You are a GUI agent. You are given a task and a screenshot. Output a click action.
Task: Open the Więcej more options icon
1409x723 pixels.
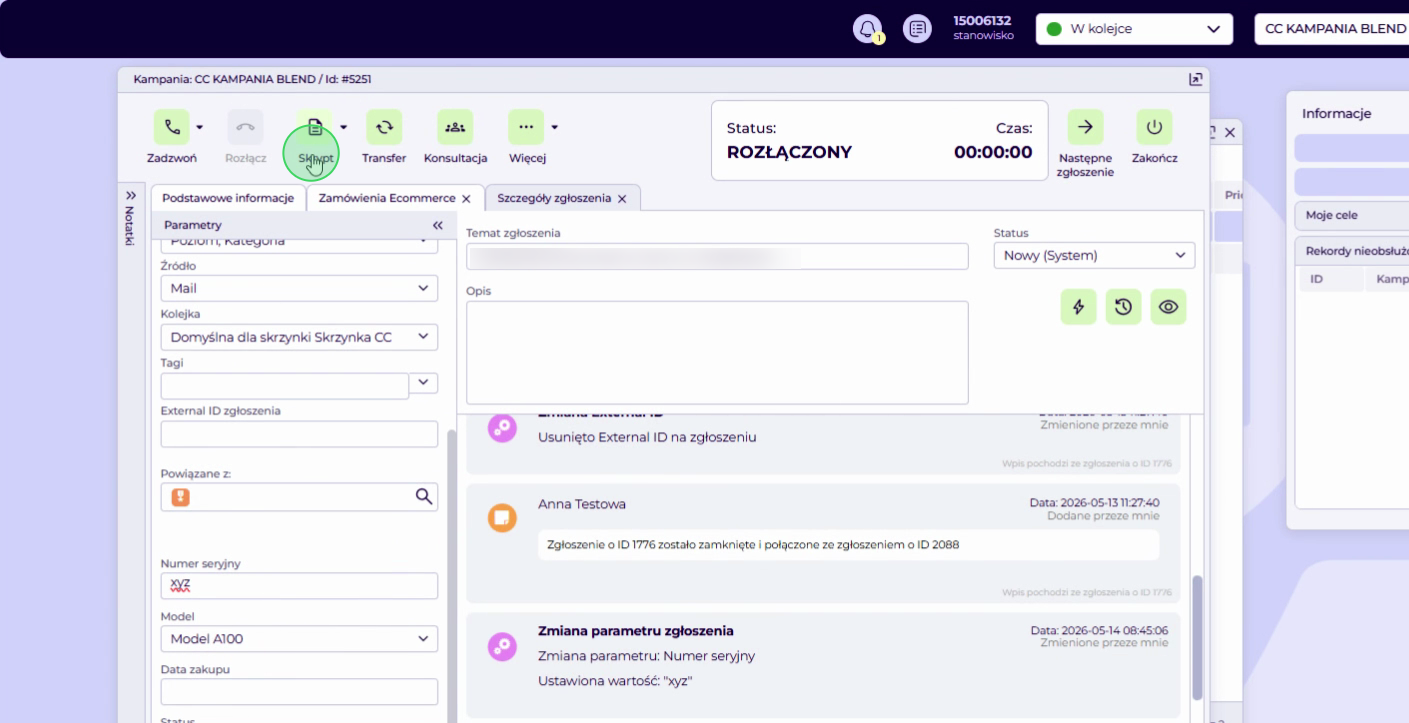[526, 127]
